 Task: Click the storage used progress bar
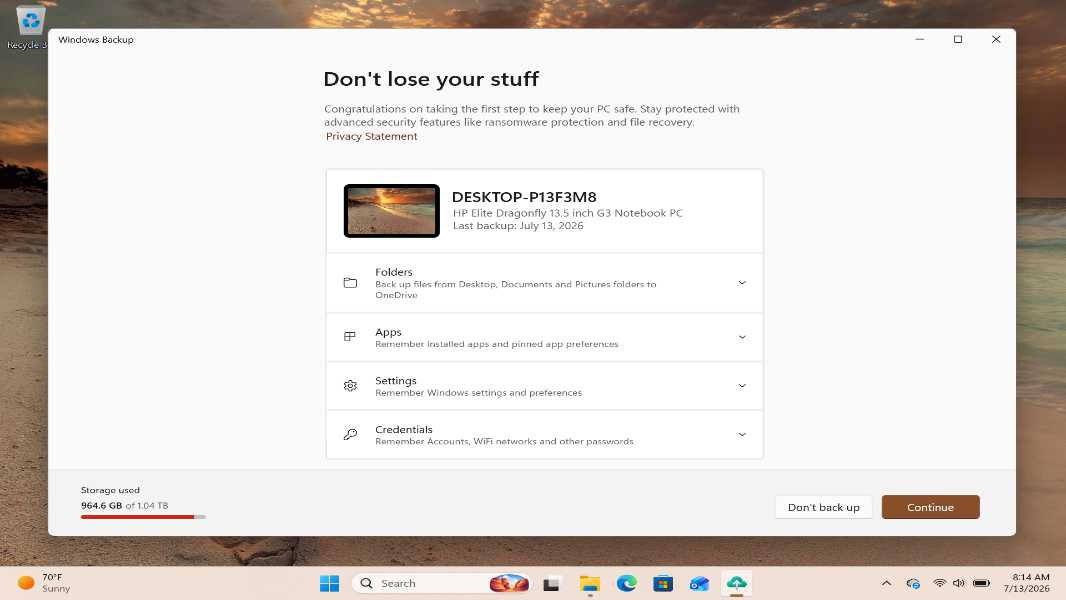click(x=143, y=517)
